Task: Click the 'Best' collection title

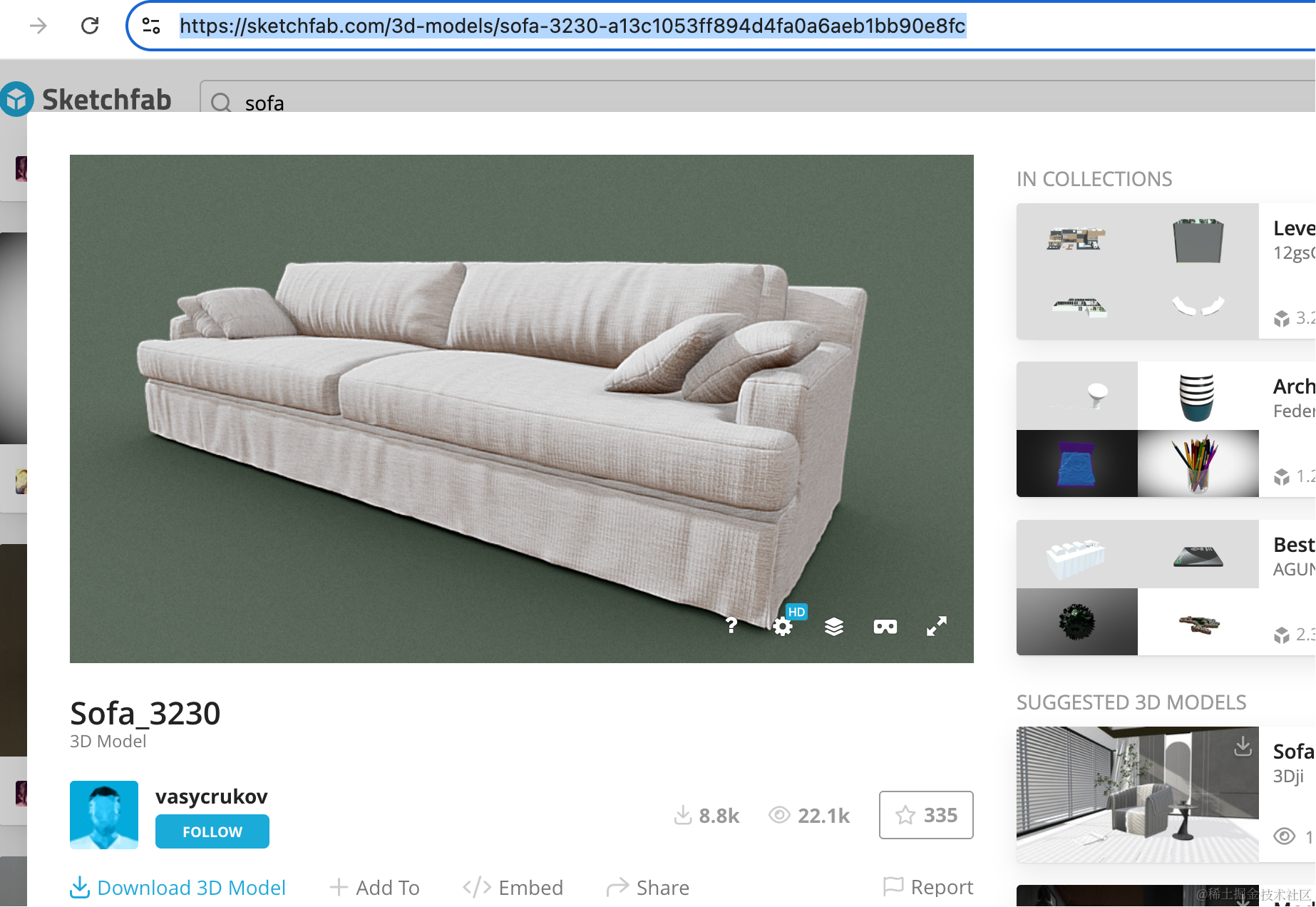Action: click(1294, 545)
